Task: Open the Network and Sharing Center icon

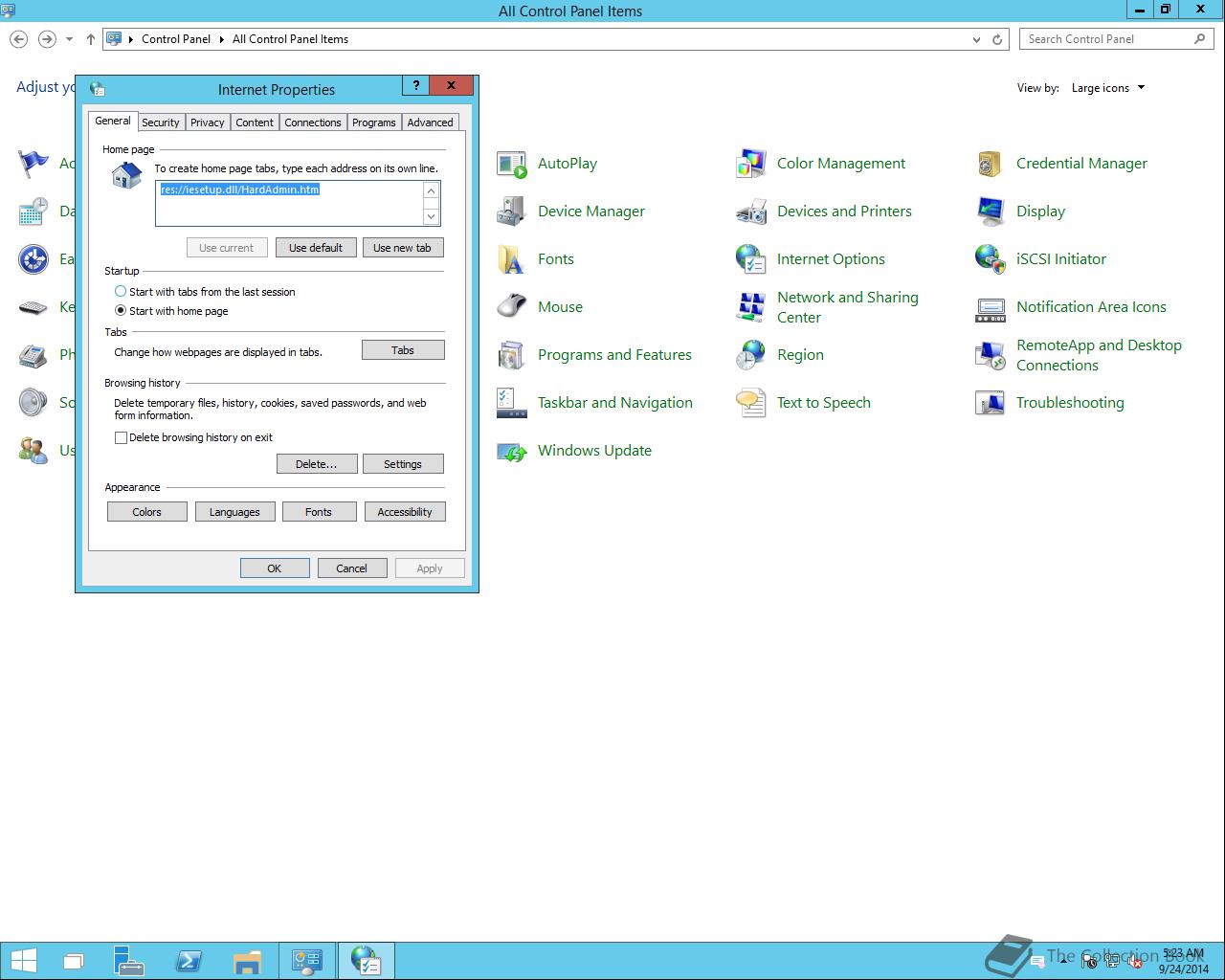Action: 751,307
